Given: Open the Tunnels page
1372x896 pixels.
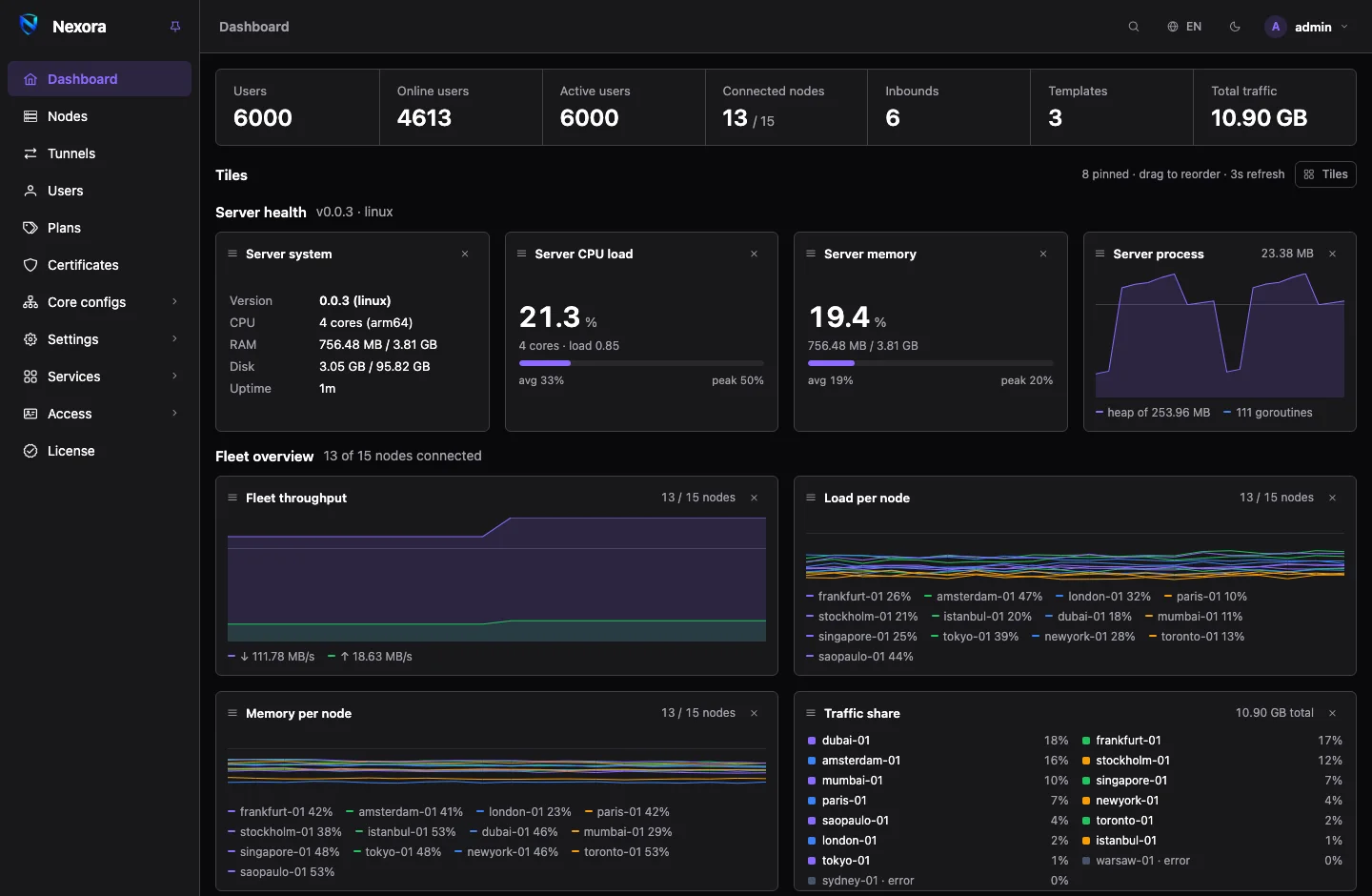Looking at the screenshot, I should point(99,153).
